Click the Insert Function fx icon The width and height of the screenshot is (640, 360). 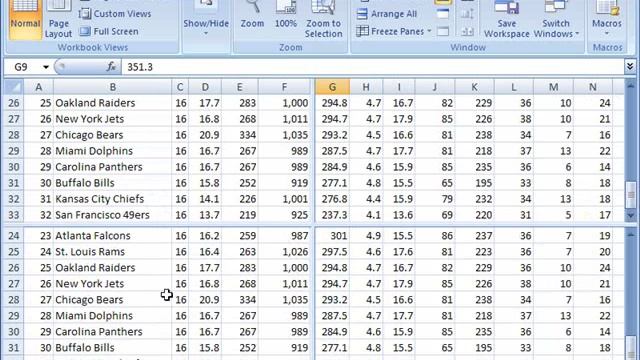(111, 67)
